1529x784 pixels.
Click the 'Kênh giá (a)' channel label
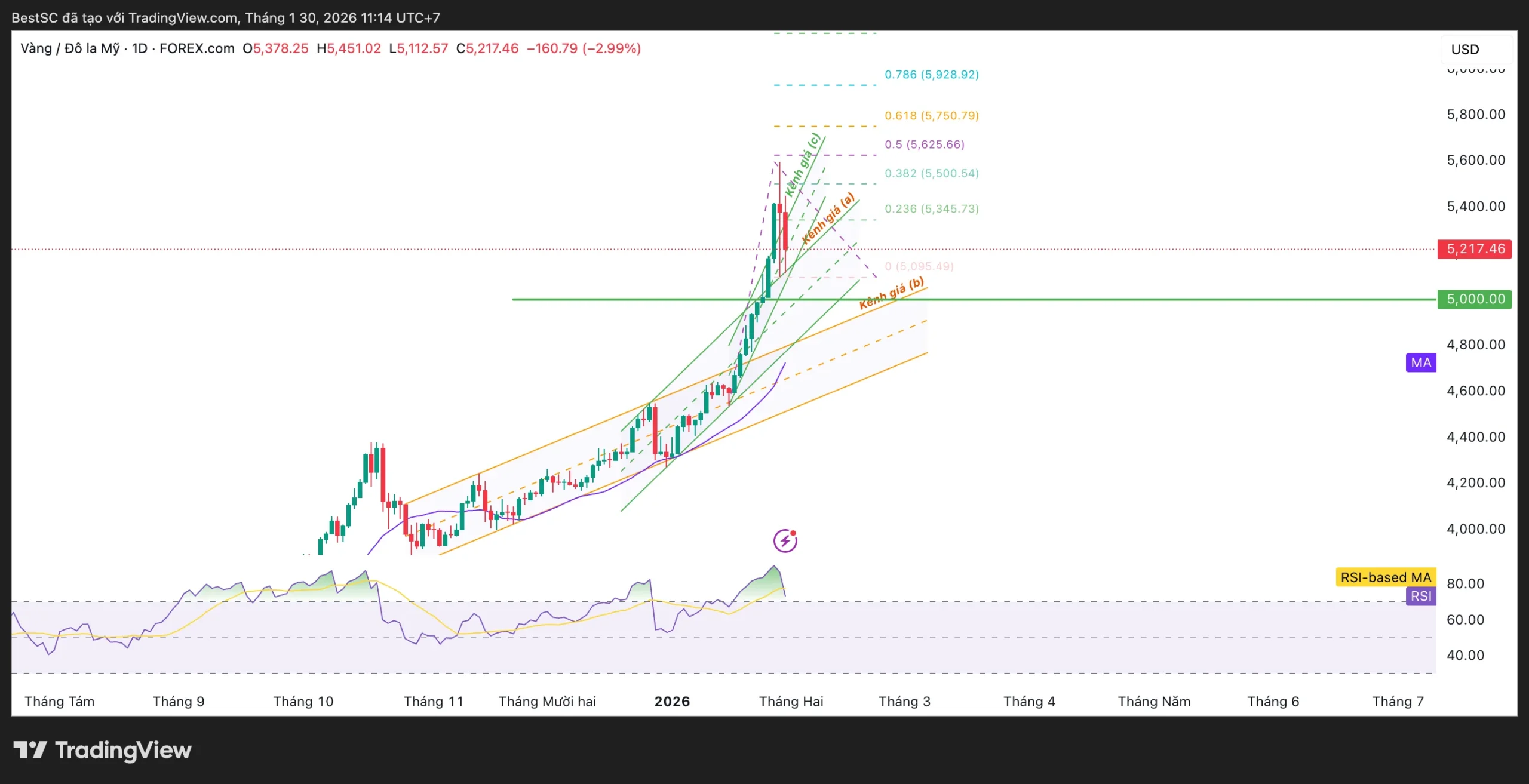tap(828, 219)
